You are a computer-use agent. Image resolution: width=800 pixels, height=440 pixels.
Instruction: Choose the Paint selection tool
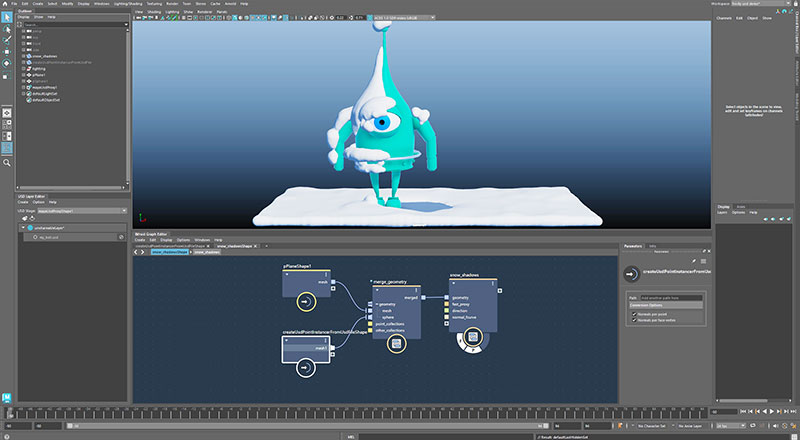[x=7, y=41]
